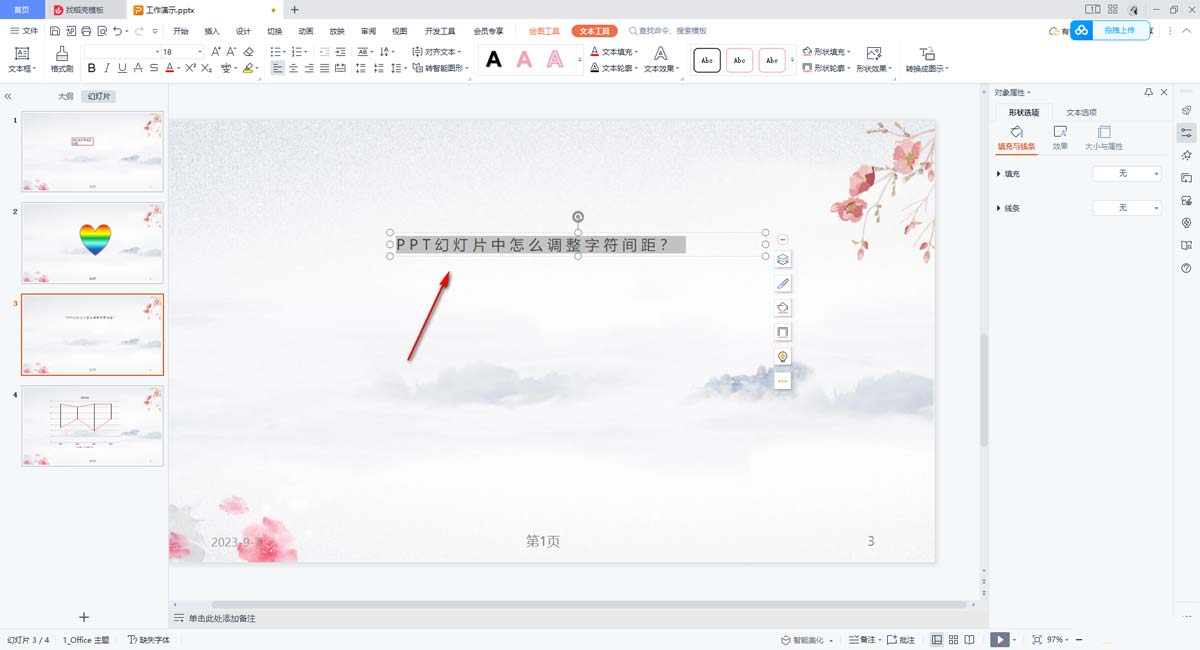Viewport: 1200px width, 650px height.
Task: Click the print icon in quick access toolbar
Action: (x=86, y=31)
